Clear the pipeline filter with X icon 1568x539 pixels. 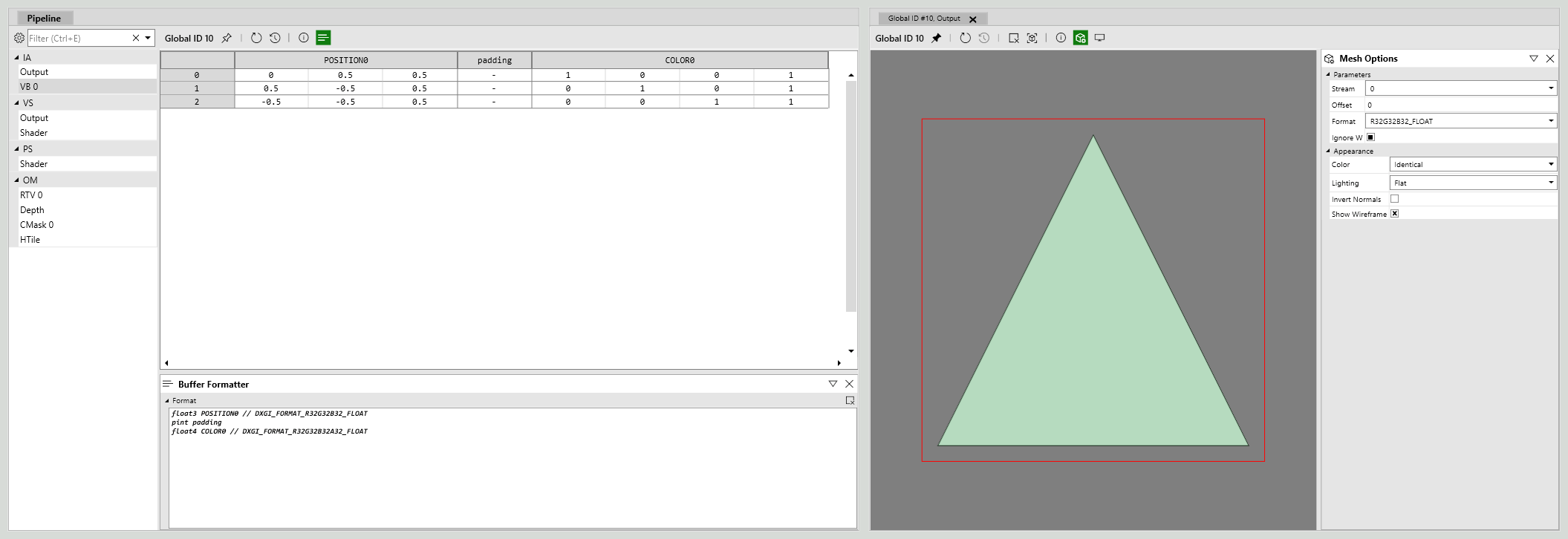click(x=136, y=38)
